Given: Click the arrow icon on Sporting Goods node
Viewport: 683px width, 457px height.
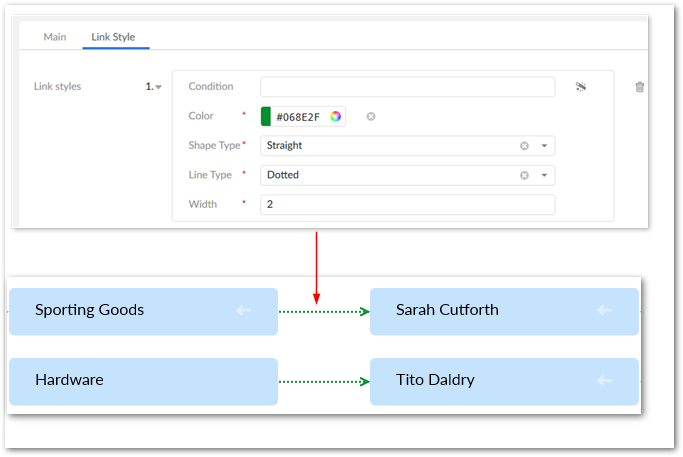Looking at the screenshot, I should tap(243, 310).
